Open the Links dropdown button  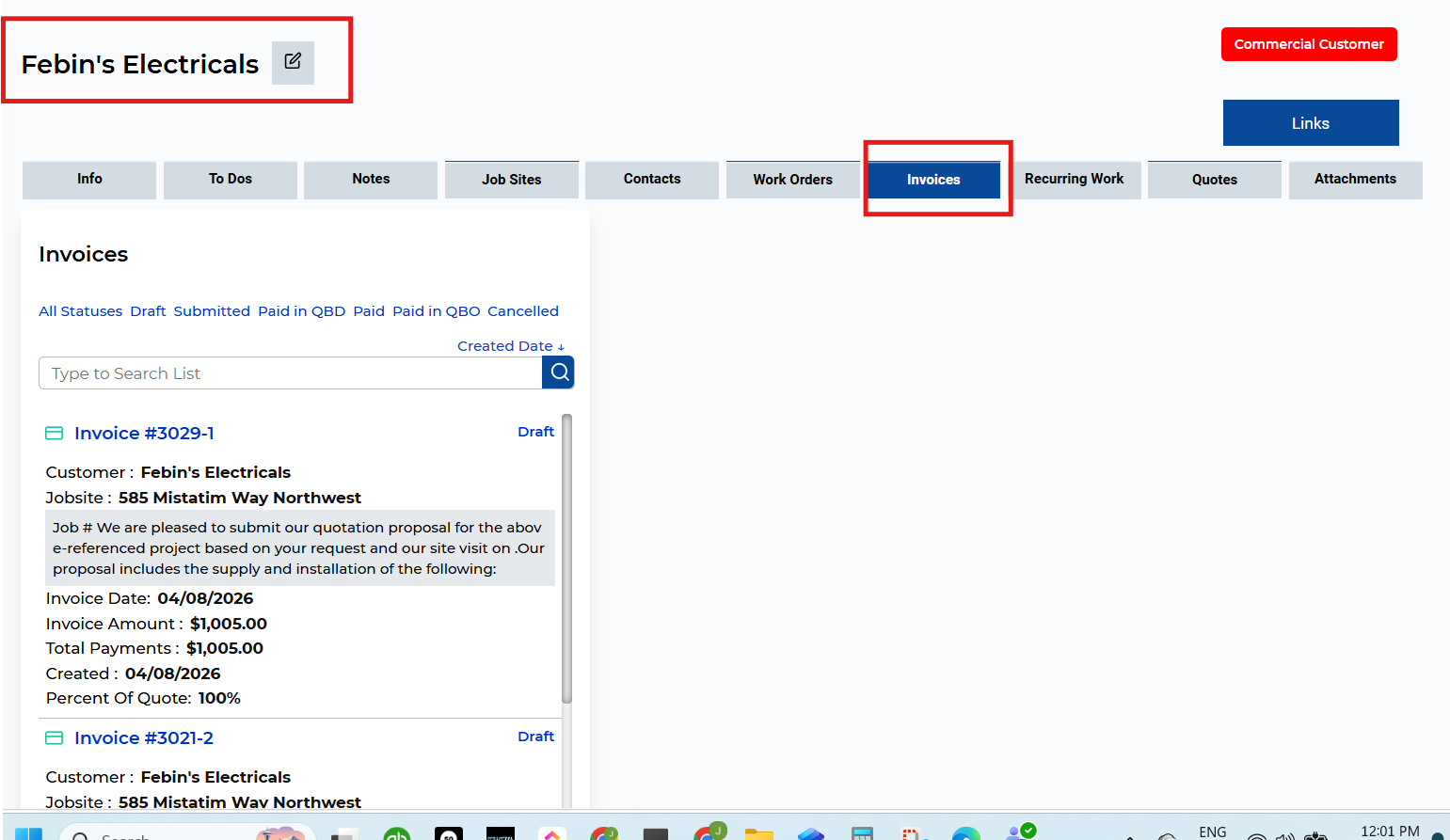tap(1310, 123)
